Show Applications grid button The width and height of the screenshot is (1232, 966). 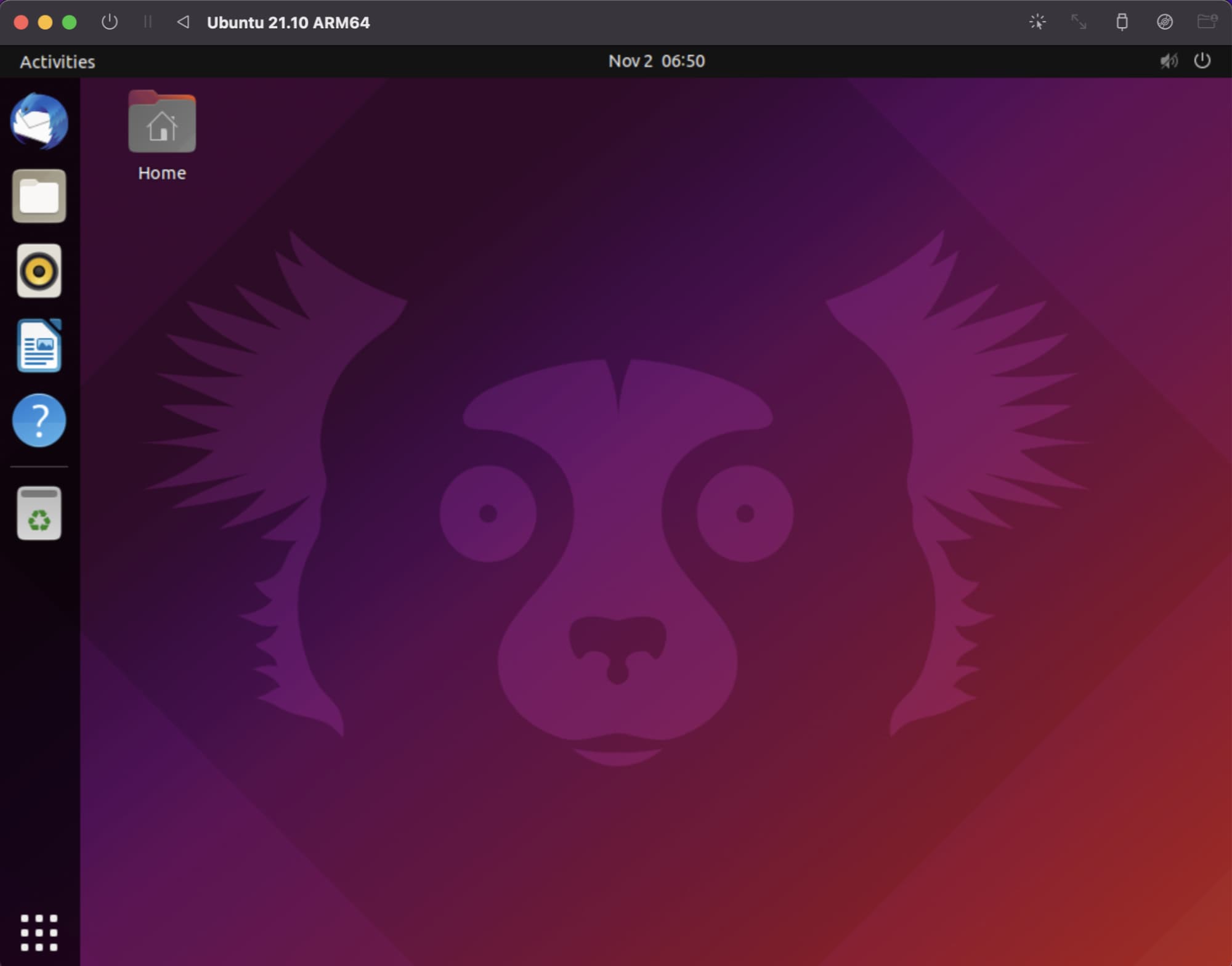(x=39, y=932)
